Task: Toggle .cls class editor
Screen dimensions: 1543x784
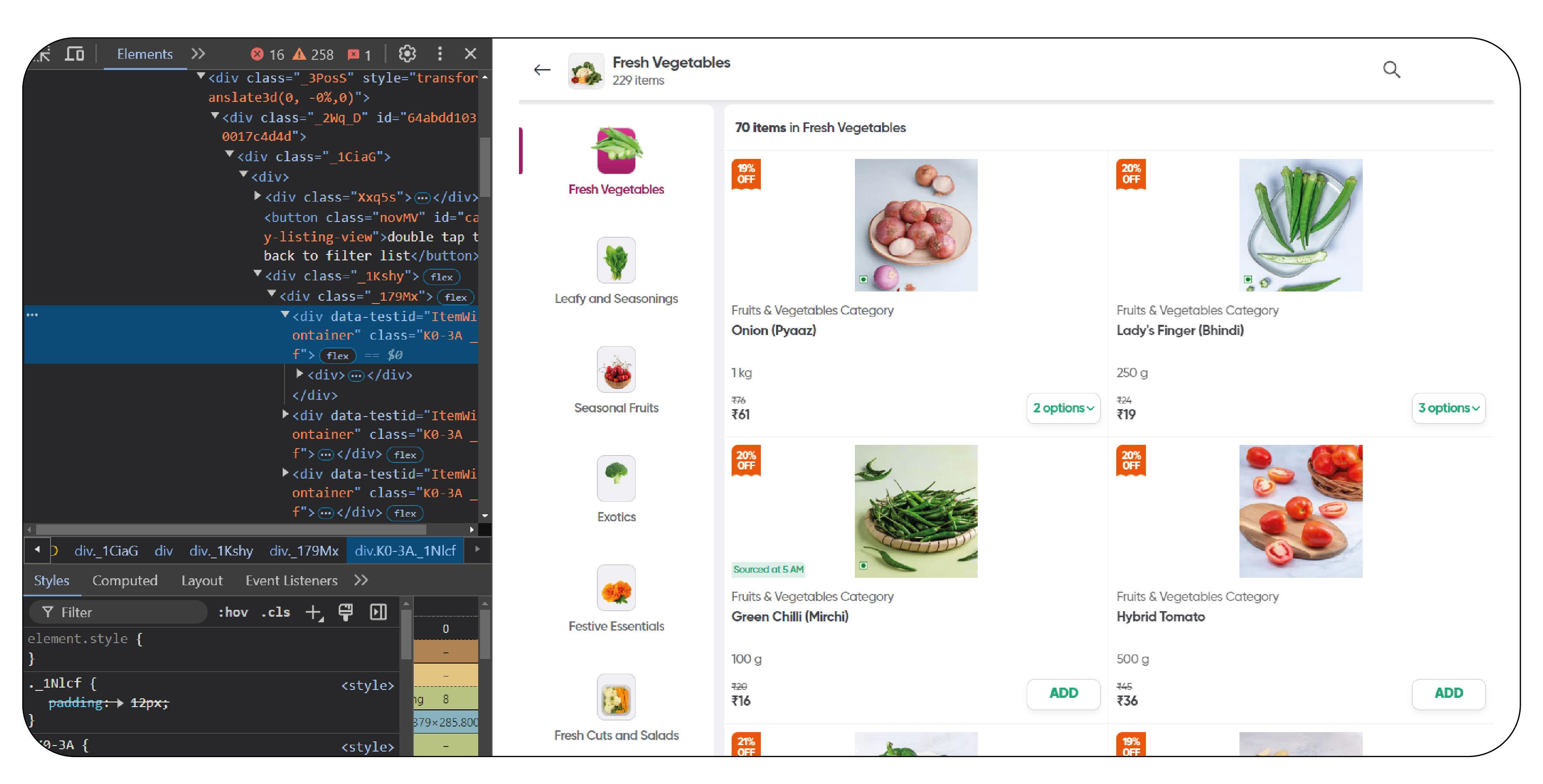Action: [276, 612]
